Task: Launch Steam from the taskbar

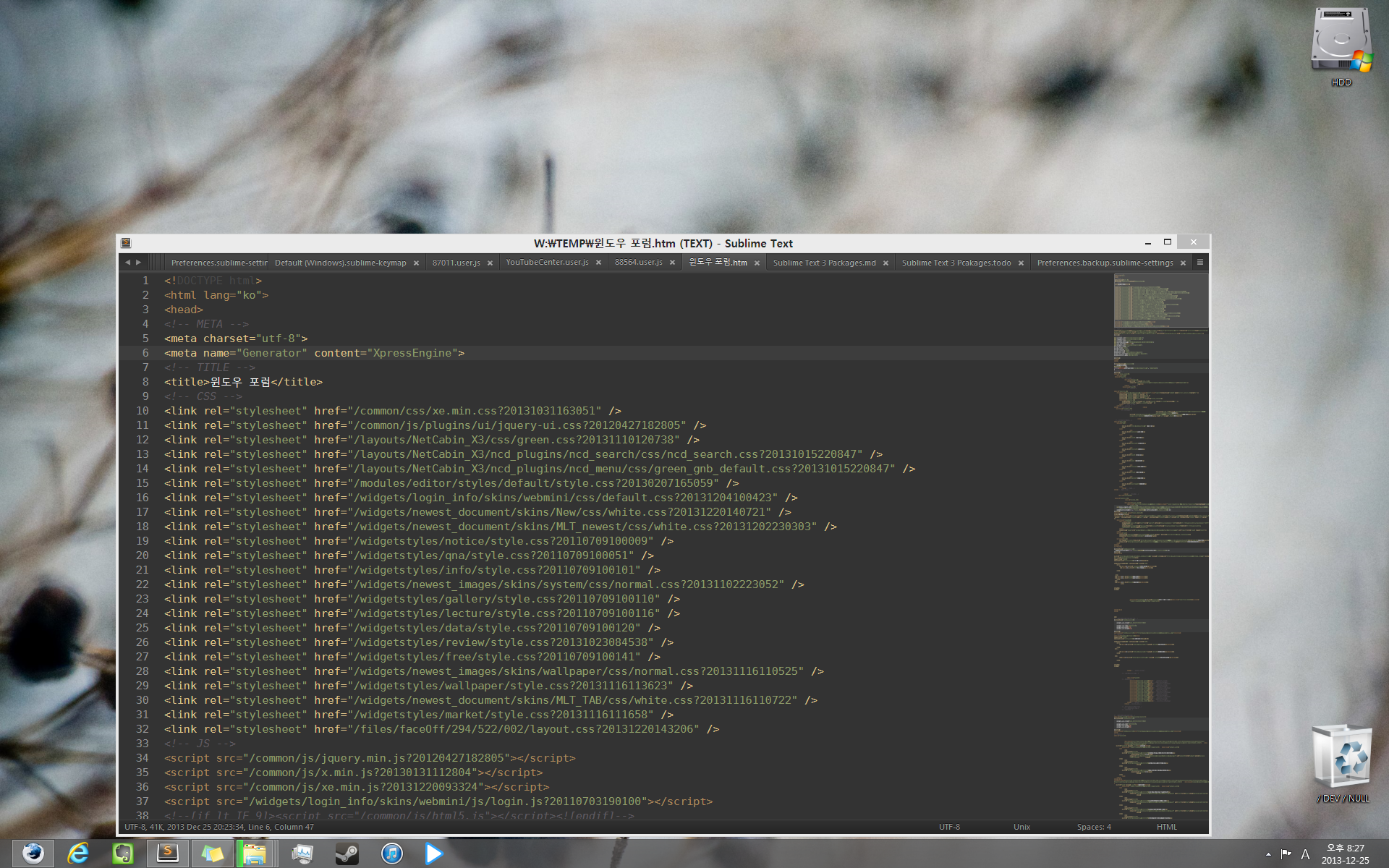Action: (x=347, y=854)
